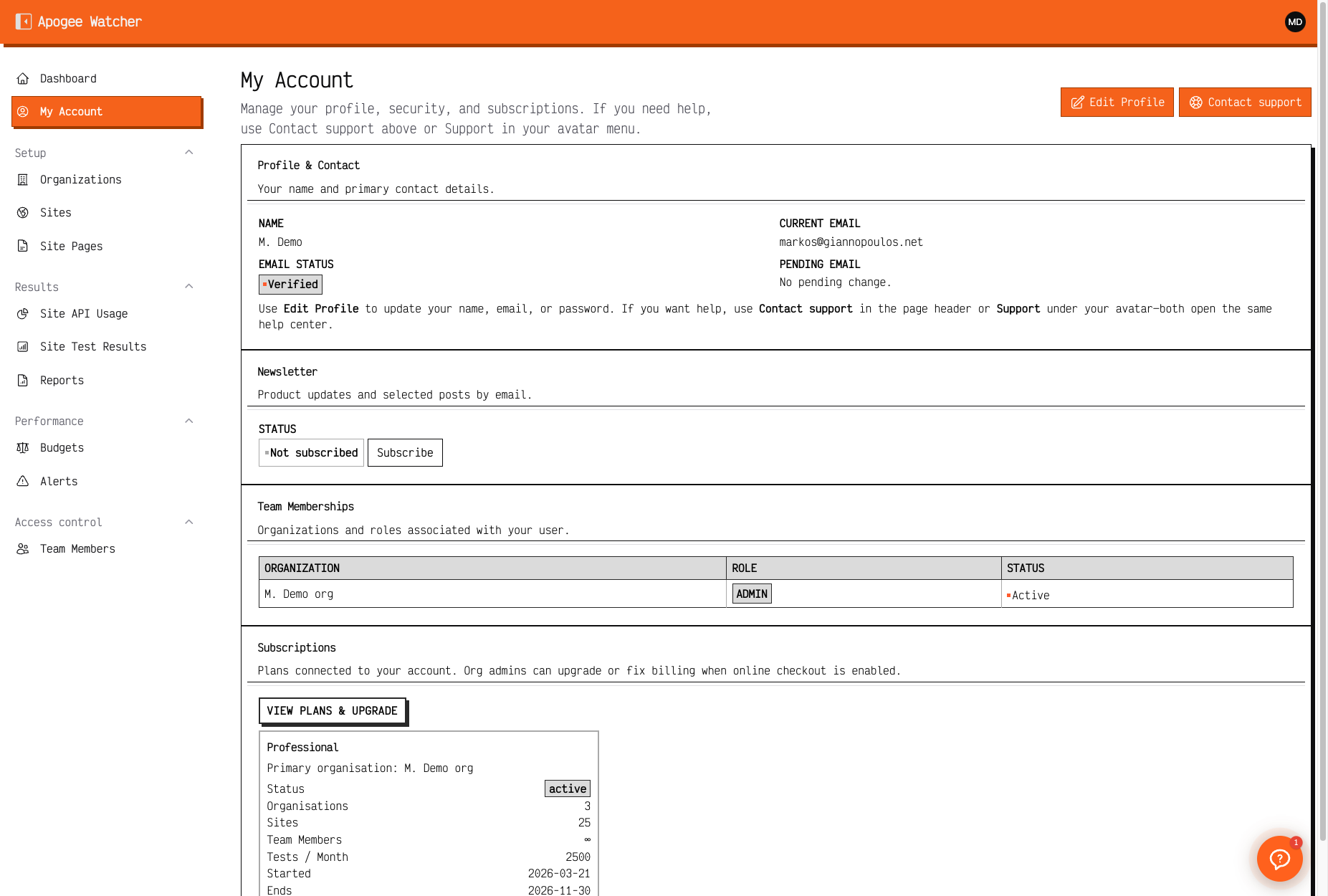Click the Site API Usage chart icon
The height and width of the screenshot is (896, 1328).
(23, 313)
